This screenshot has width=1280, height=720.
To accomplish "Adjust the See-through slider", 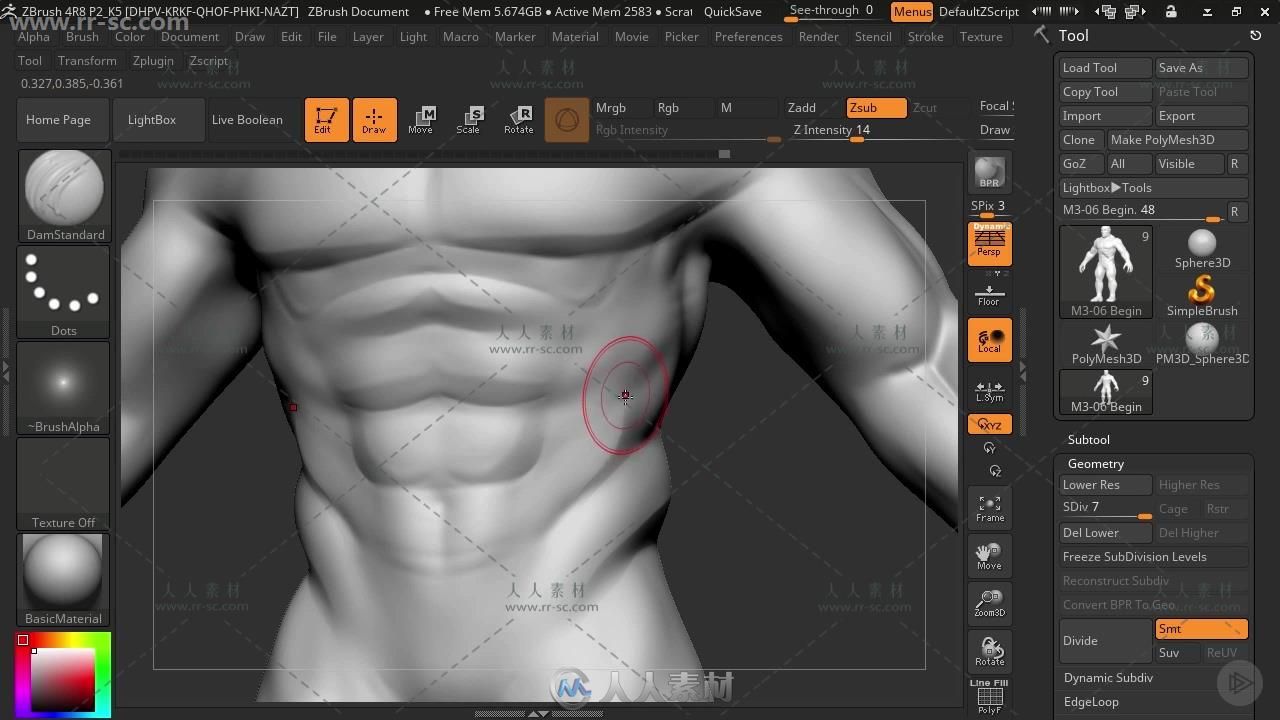I will 831,11.
